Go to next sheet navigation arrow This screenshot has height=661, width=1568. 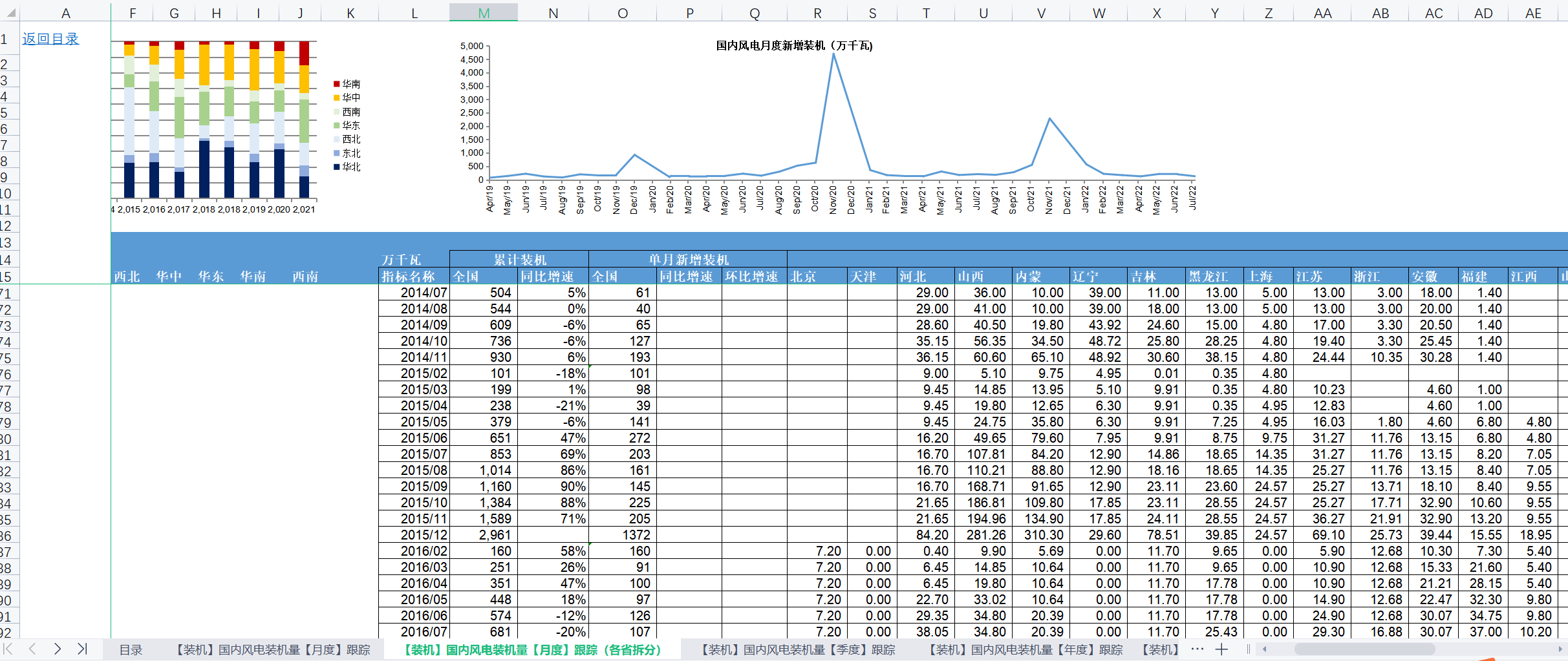[58, 649]
